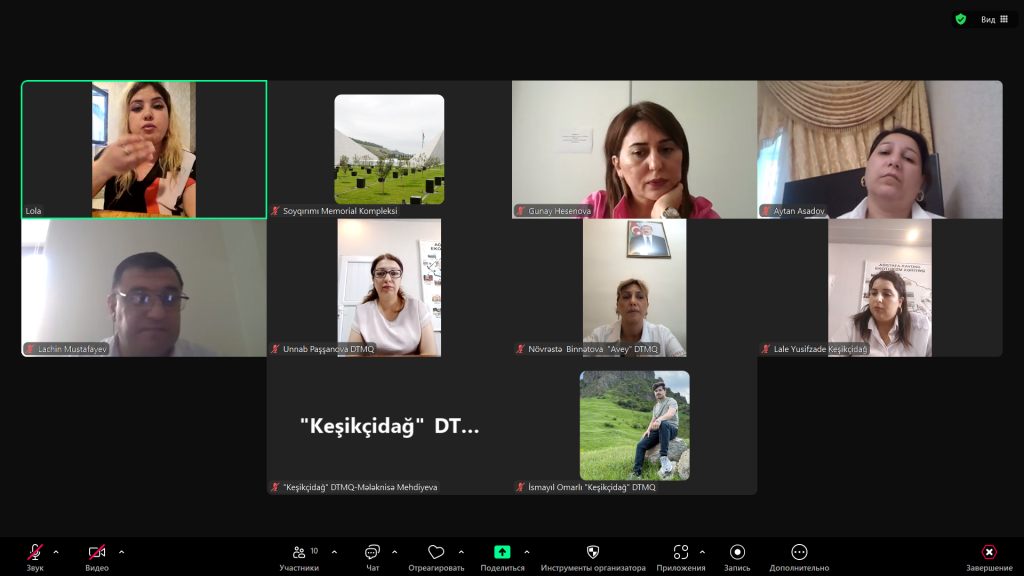Unmute microphone with the Звук button
This screenshot has width=1024, height=576.
35,557
